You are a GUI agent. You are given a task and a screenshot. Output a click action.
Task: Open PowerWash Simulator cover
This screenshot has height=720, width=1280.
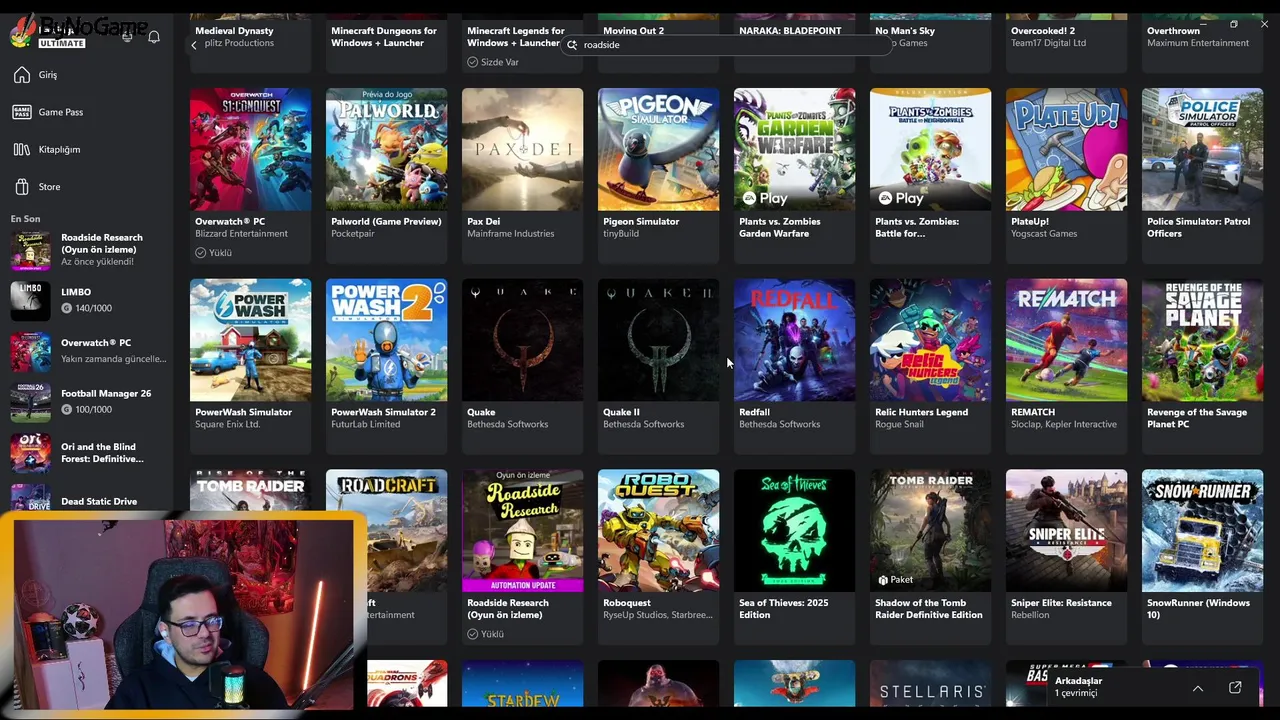250,340
